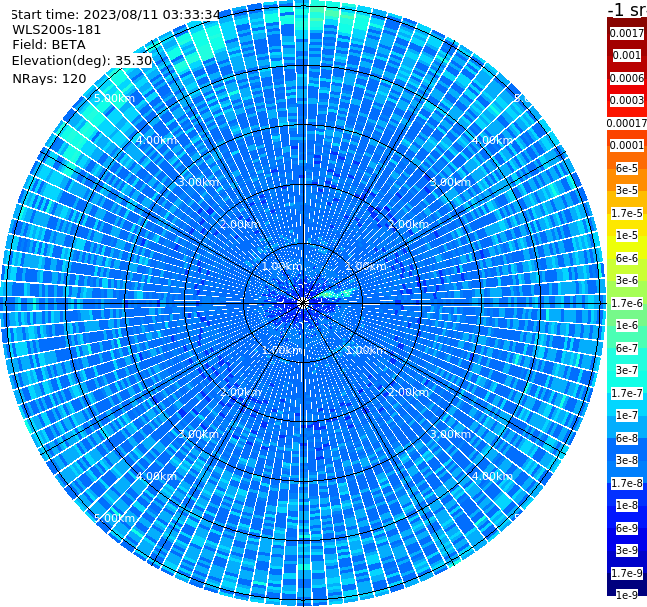Click the 1e-6 color scale label
Image resolution: width=647 pixels, height=607 pixels.
click(x=627, y=325)
